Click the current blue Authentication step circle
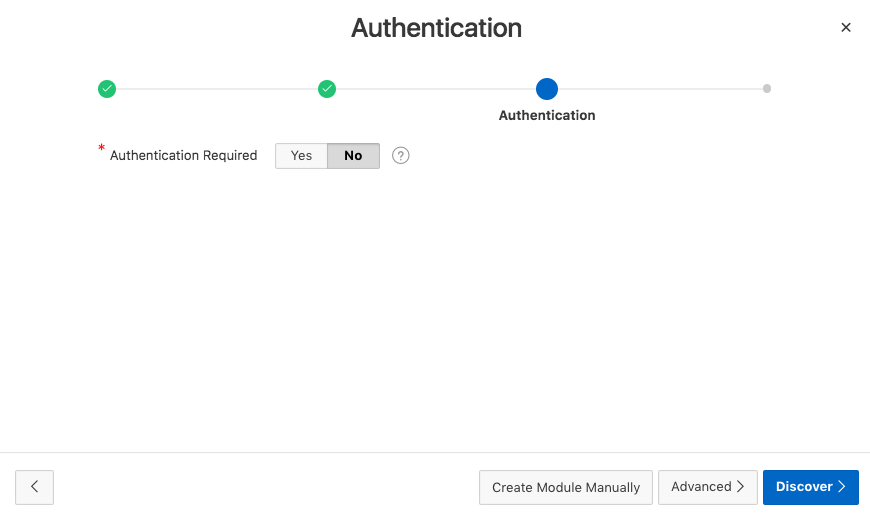The width and height of the screenshot is (870, 518). tap(547, 89)
